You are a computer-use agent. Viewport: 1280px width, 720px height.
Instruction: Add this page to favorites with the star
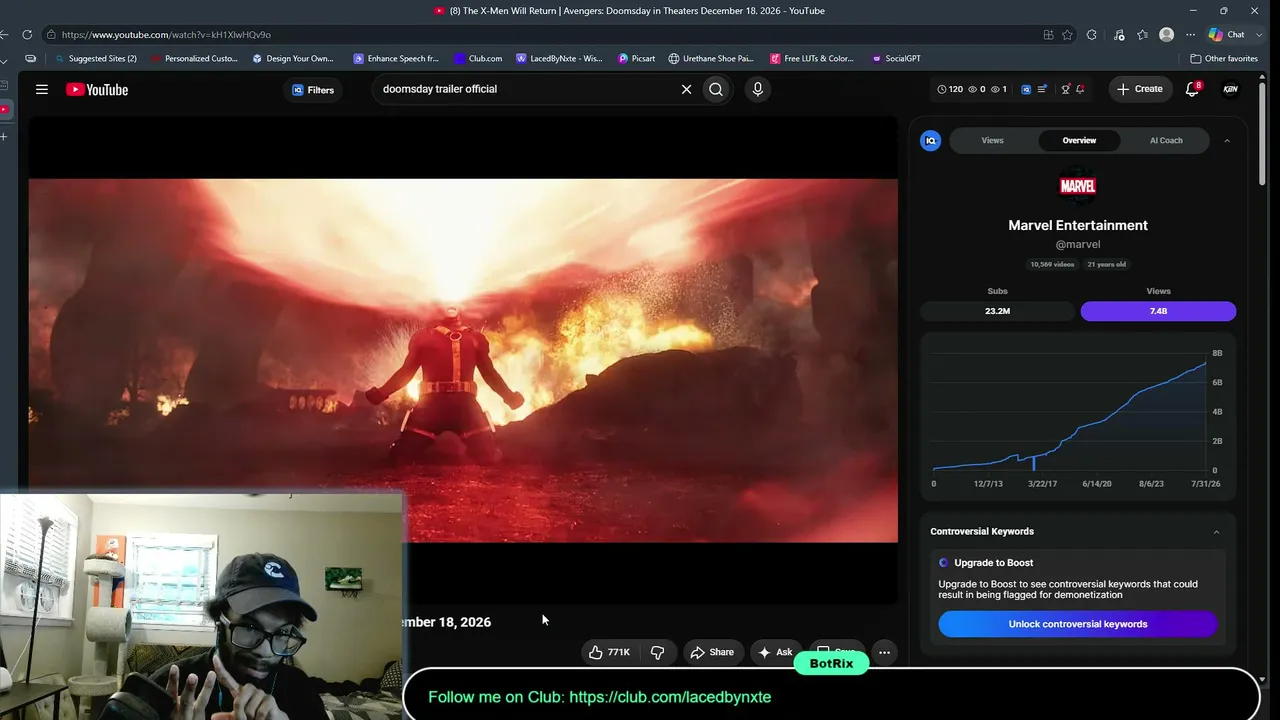[x=1067, y=35]
